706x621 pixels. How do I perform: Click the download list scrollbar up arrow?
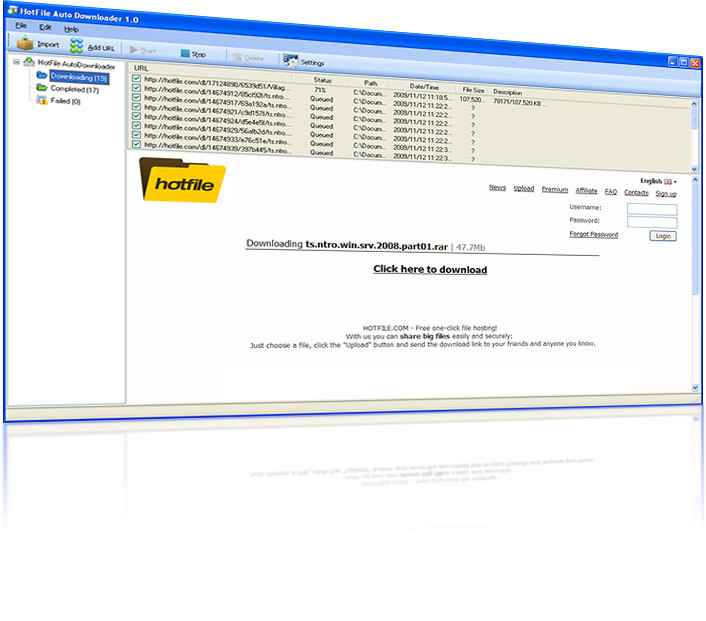(x=694, y=104)
